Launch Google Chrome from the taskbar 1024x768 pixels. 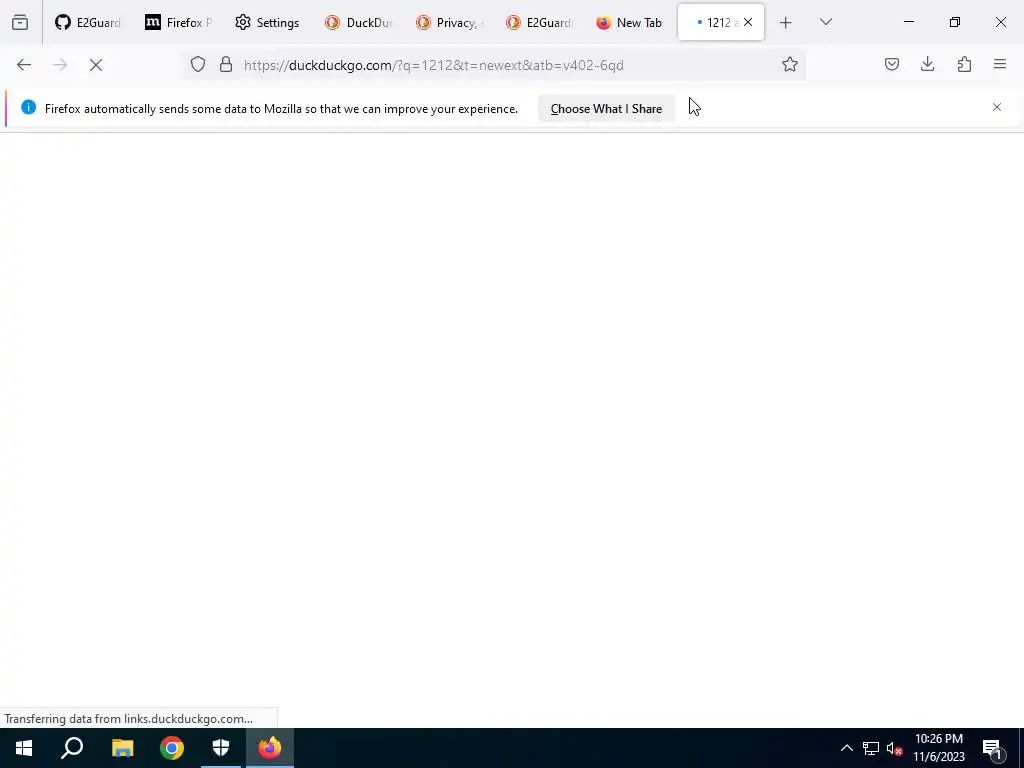(x=172, y=748)
